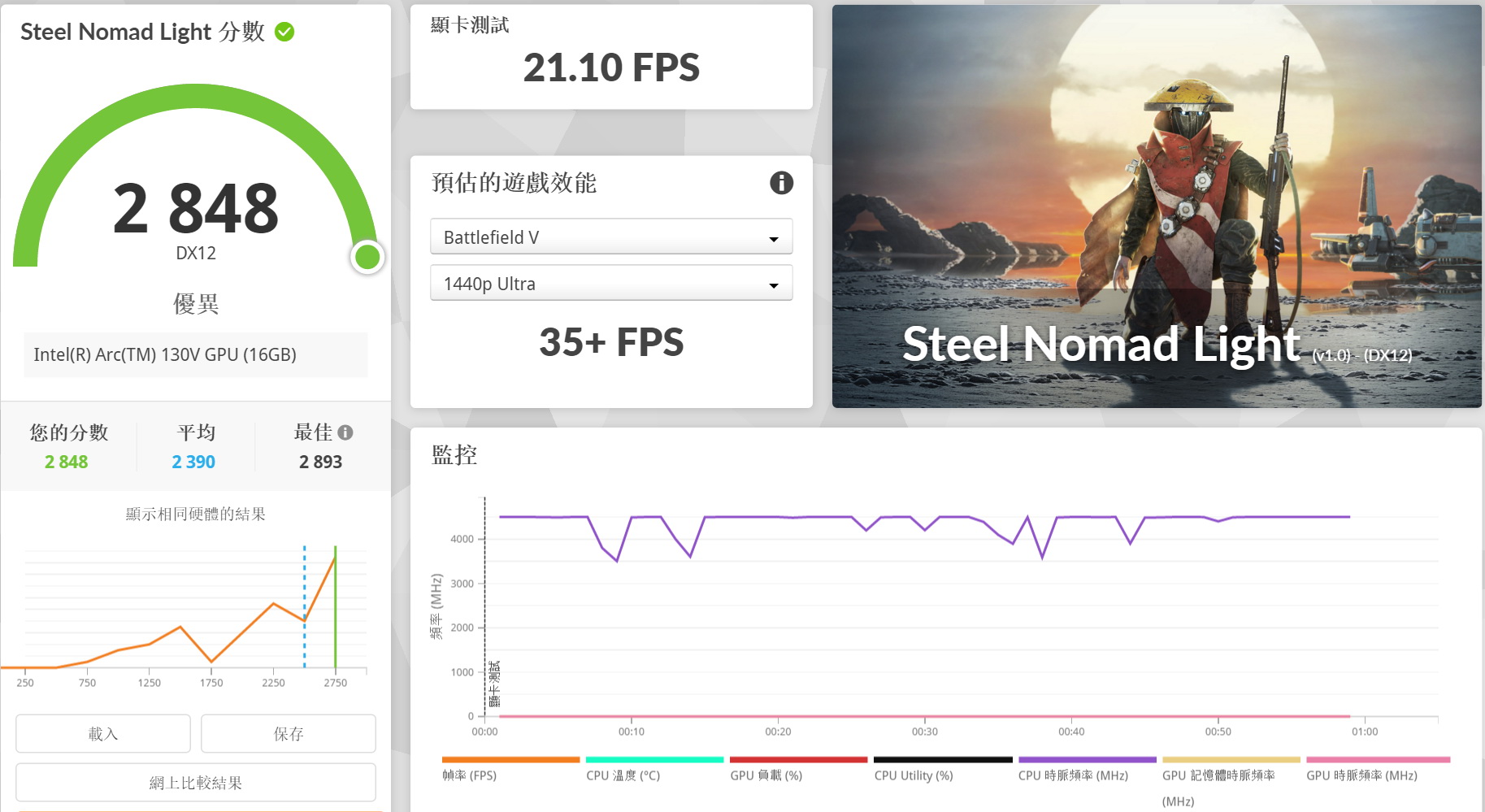Click the green marker line in score distribution chart
This screenshot has width=1485, height=812.
[x=335, y=610]
